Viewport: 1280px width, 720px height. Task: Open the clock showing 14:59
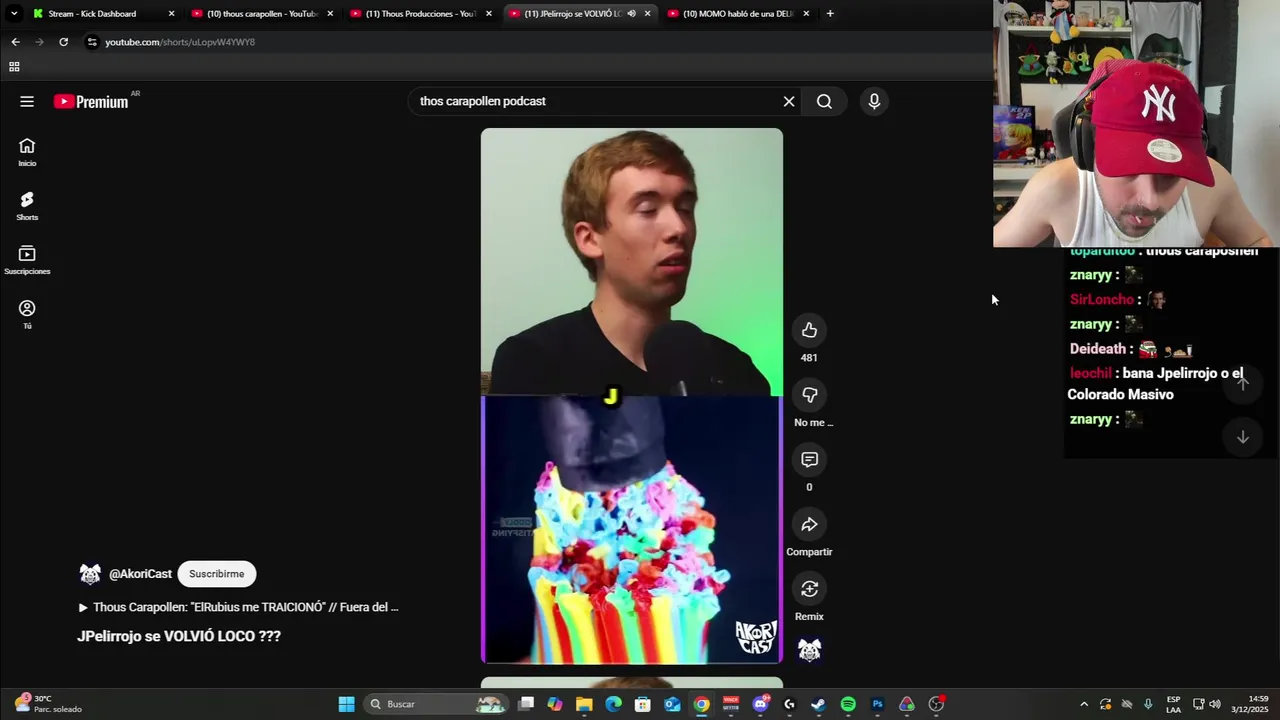[x=1250, y=704]
